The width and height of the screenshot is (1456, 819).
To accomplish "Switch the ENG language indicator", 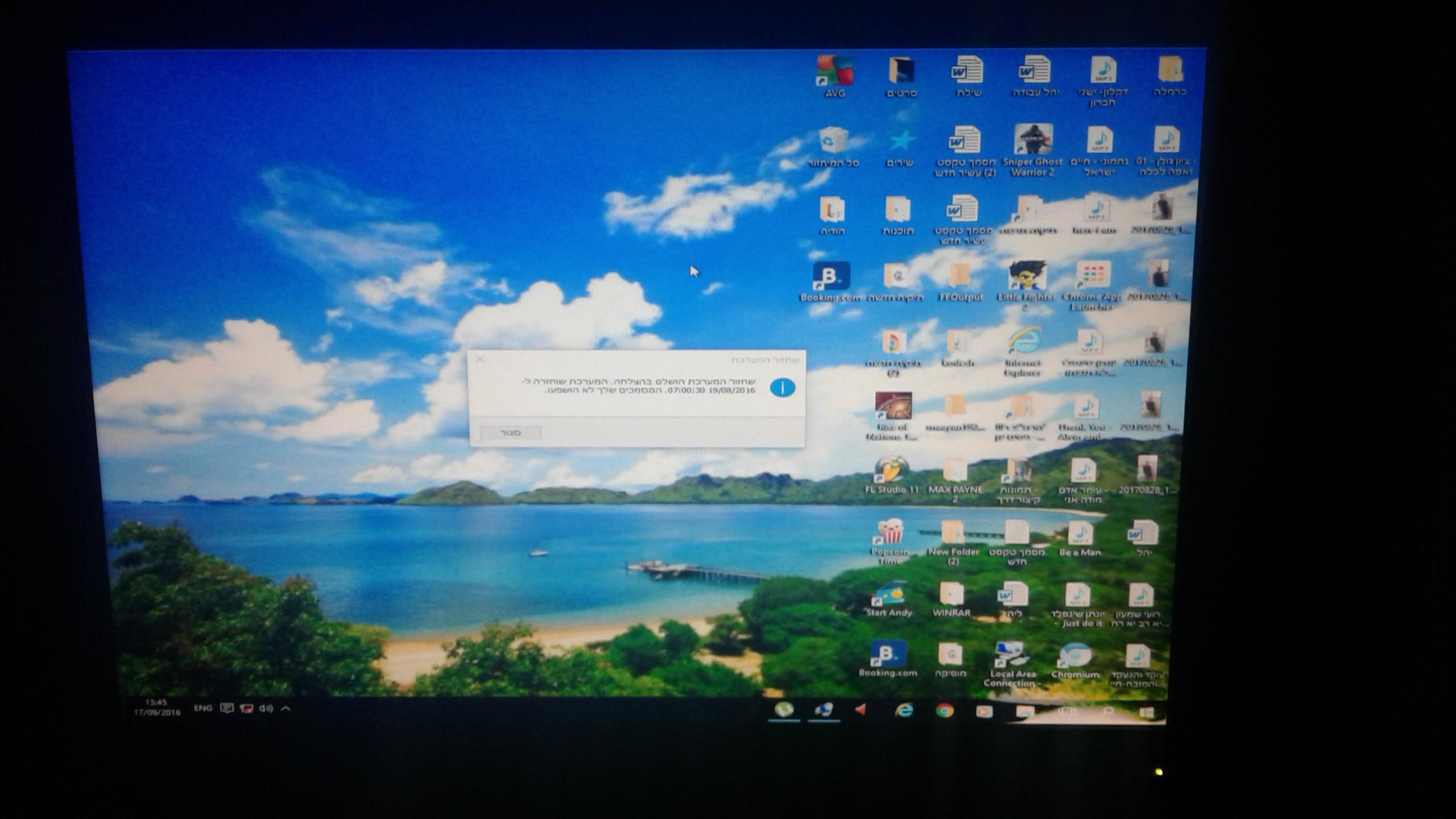I will pos(203,708).
